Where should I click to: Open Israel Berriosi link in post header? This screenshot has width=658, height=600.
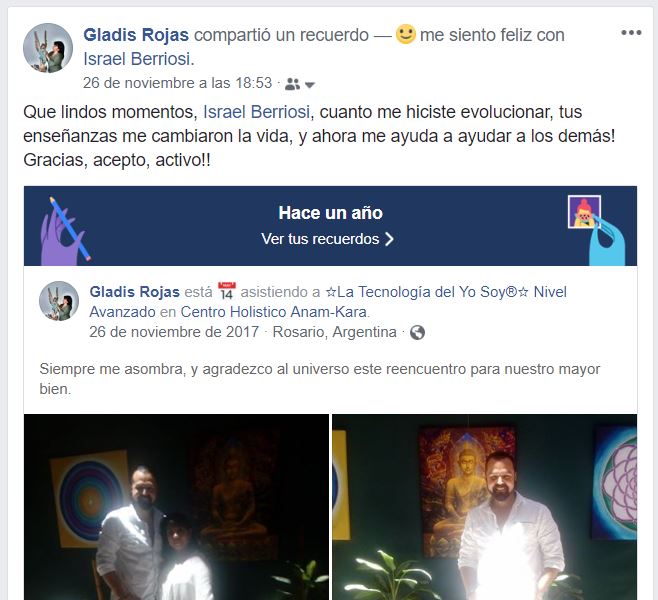[137, 59]
